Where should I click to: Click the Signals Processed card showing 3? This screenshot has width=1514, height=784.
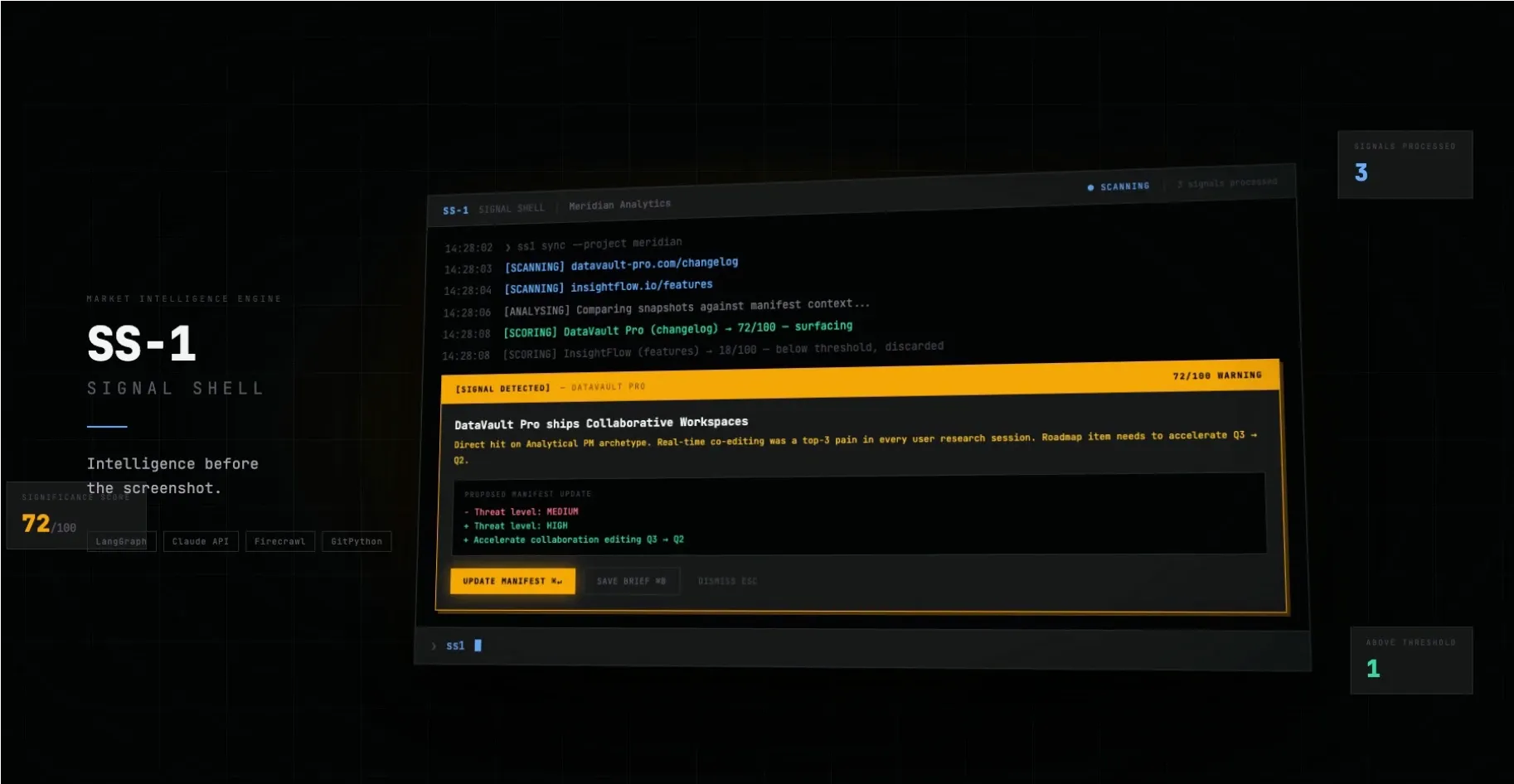tap(1405, 164)
